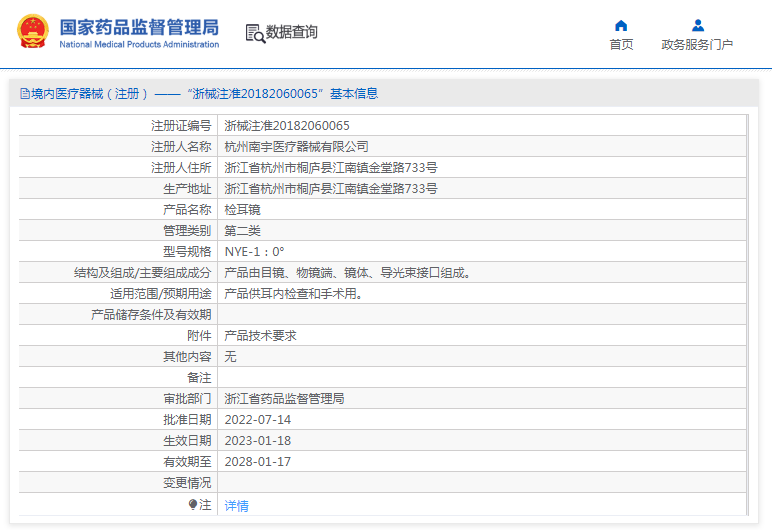
Task: Select expiry date 2028-01-17
Action: (257, 462)
